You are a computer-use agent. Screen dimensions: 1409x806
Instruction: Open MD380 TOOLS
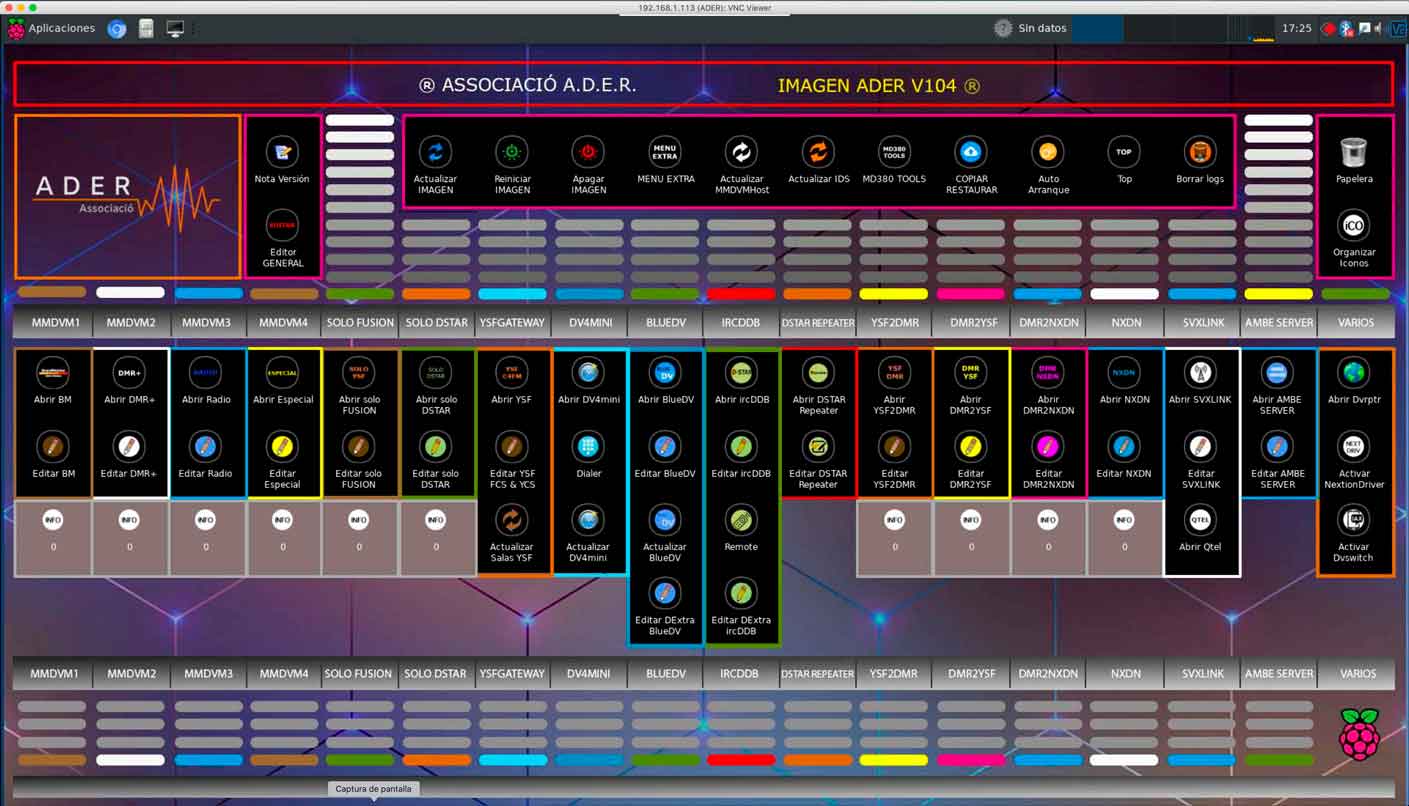894,153
